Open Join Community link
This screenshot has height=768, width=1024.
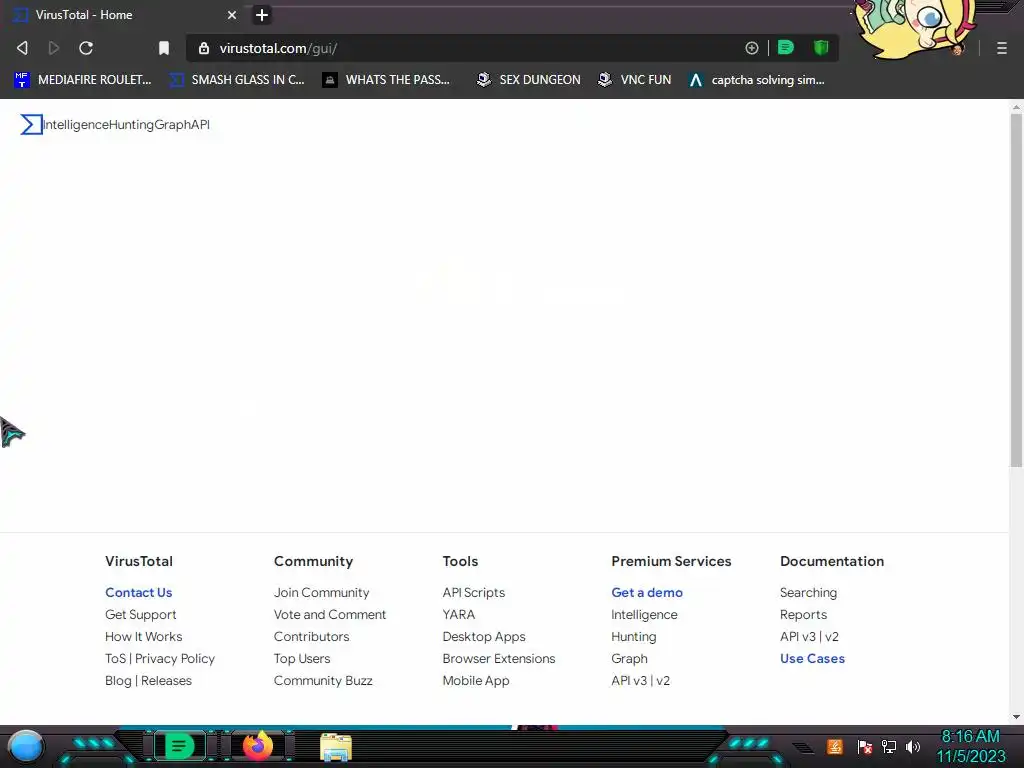click(x=321, y=592)
